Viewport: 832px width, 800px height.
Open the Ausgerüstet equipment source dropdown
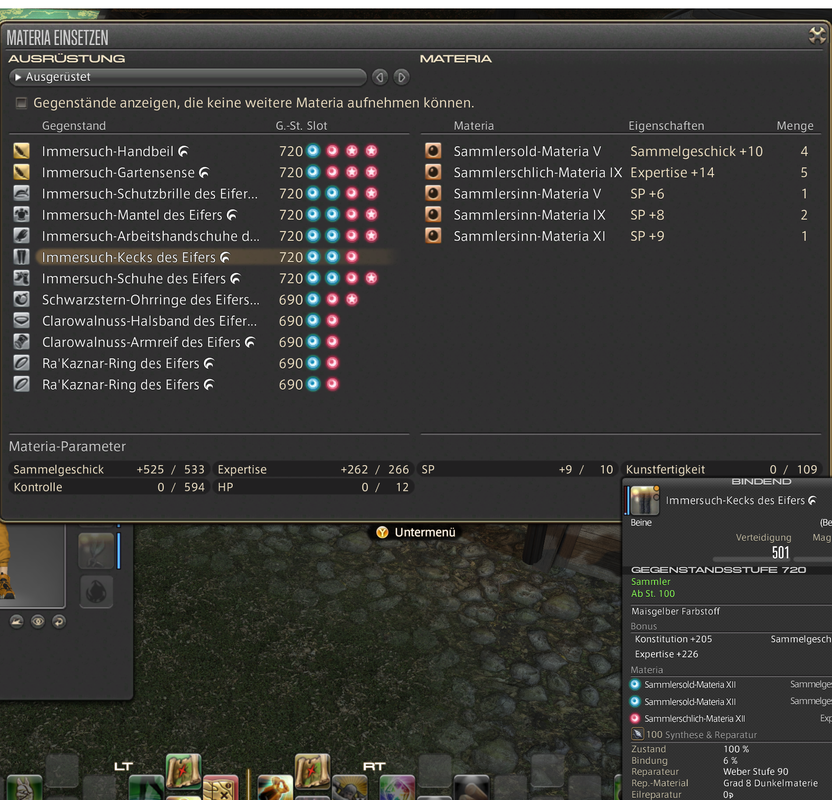click(188, 77)
